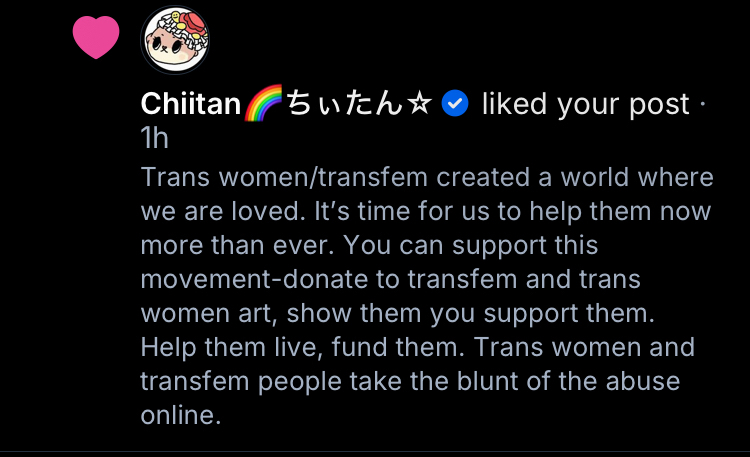This screenshot has height=457, width=750.
Task: Click the star symbol after the name
Action: [419, 103]
